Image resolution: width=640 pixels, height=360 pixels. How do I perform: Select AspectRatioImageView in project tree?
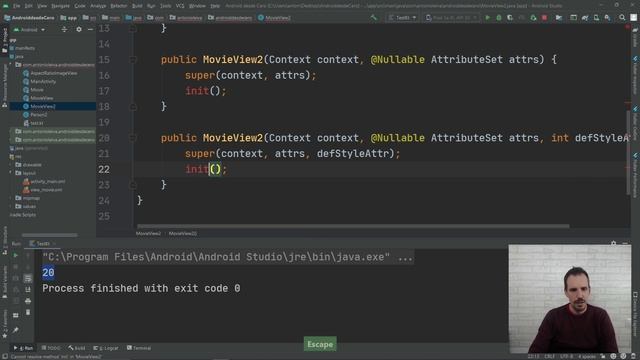[53, 73]
